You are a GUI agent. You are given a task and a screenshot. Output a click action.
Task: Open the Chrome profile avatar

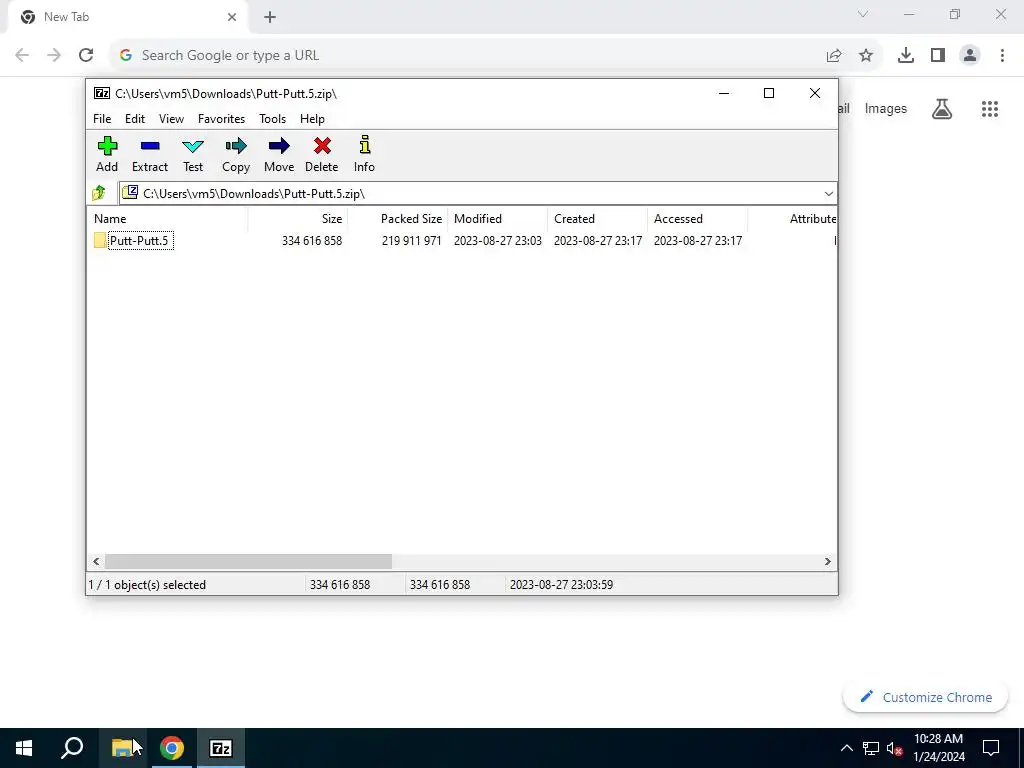pos(970,56)
